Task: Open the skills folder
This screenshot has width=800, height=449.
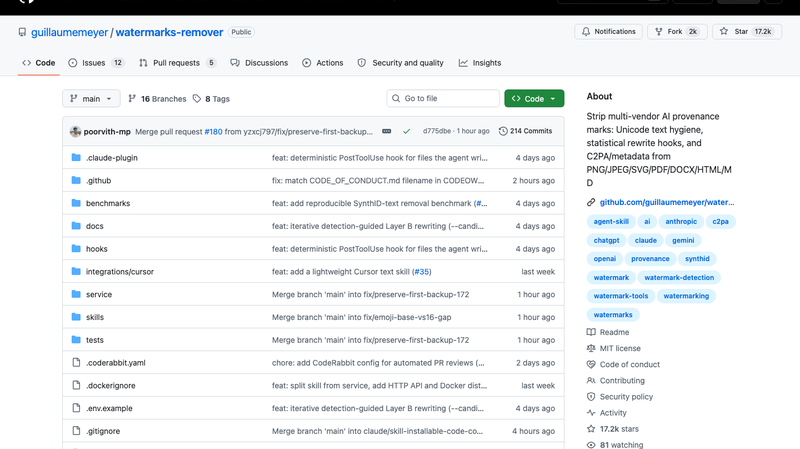Action: 94,317
